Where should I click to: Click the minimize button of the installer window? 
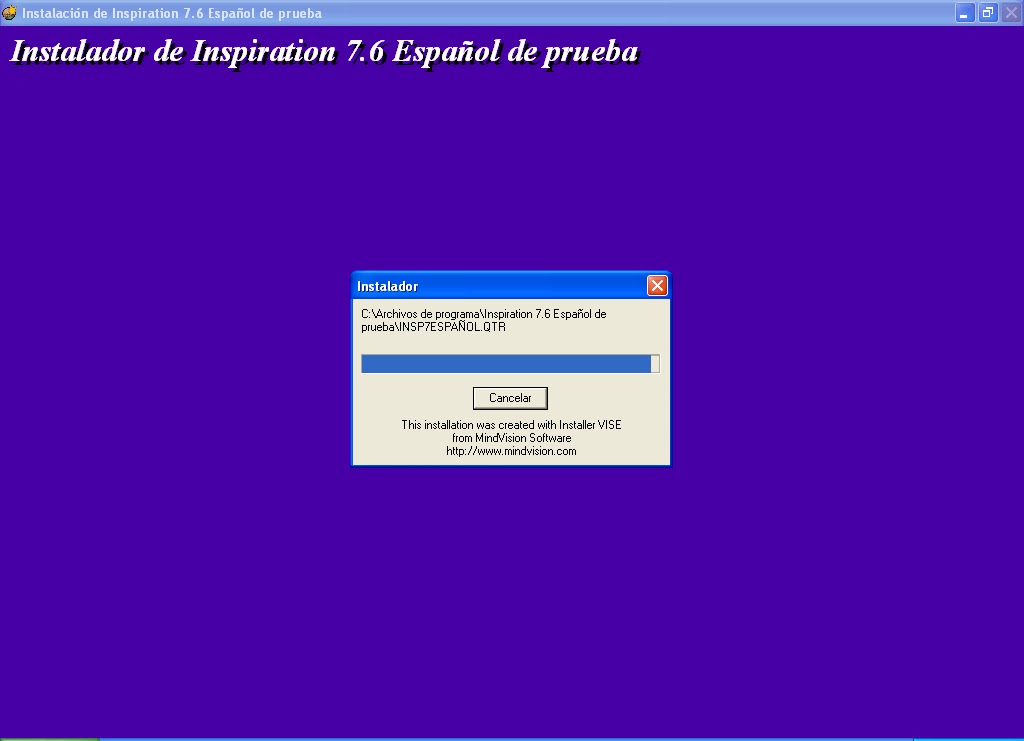click(x=963, y=13)
